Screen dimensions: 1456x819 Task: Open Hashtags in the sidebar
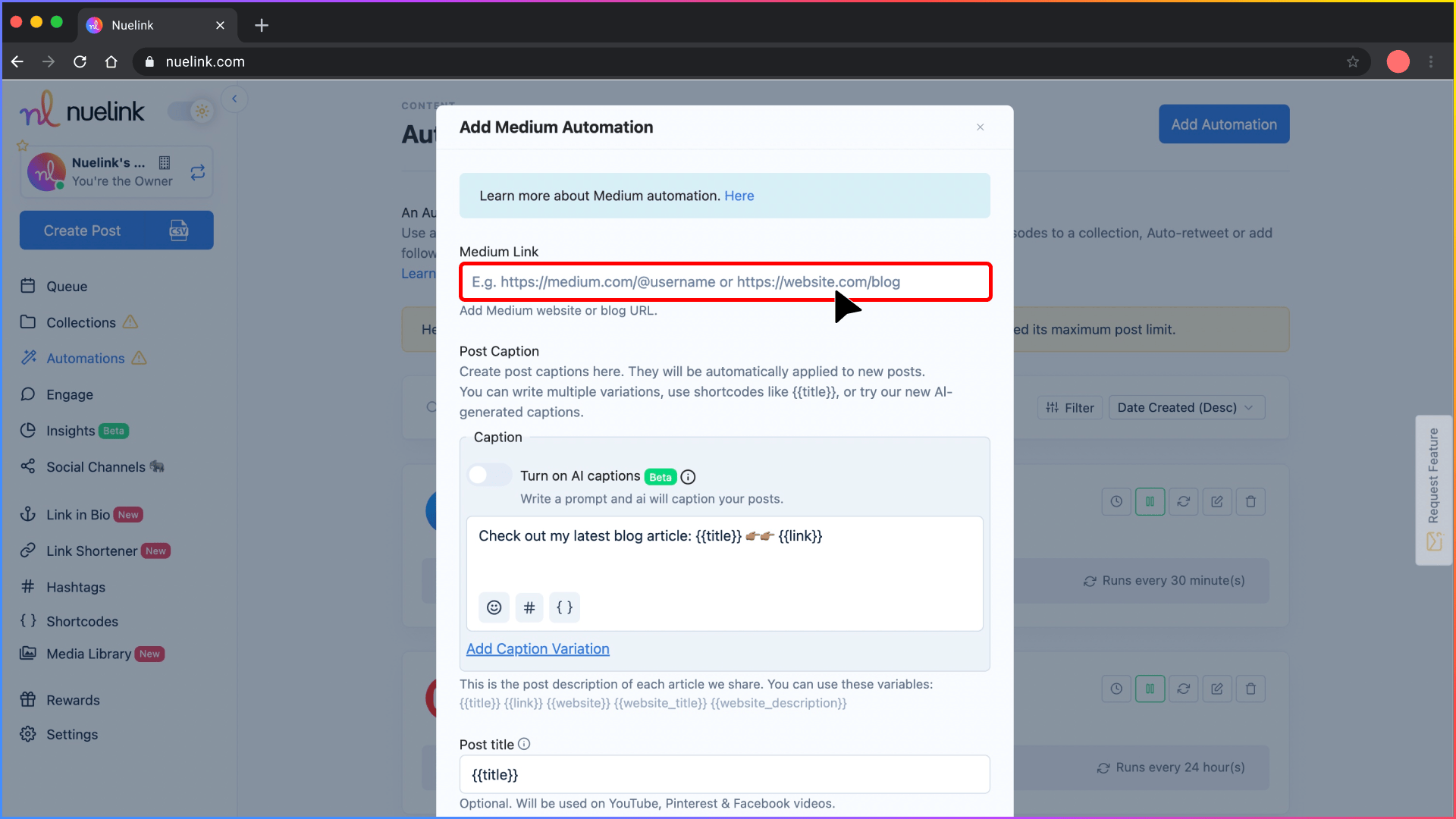[x=76, y=588]
